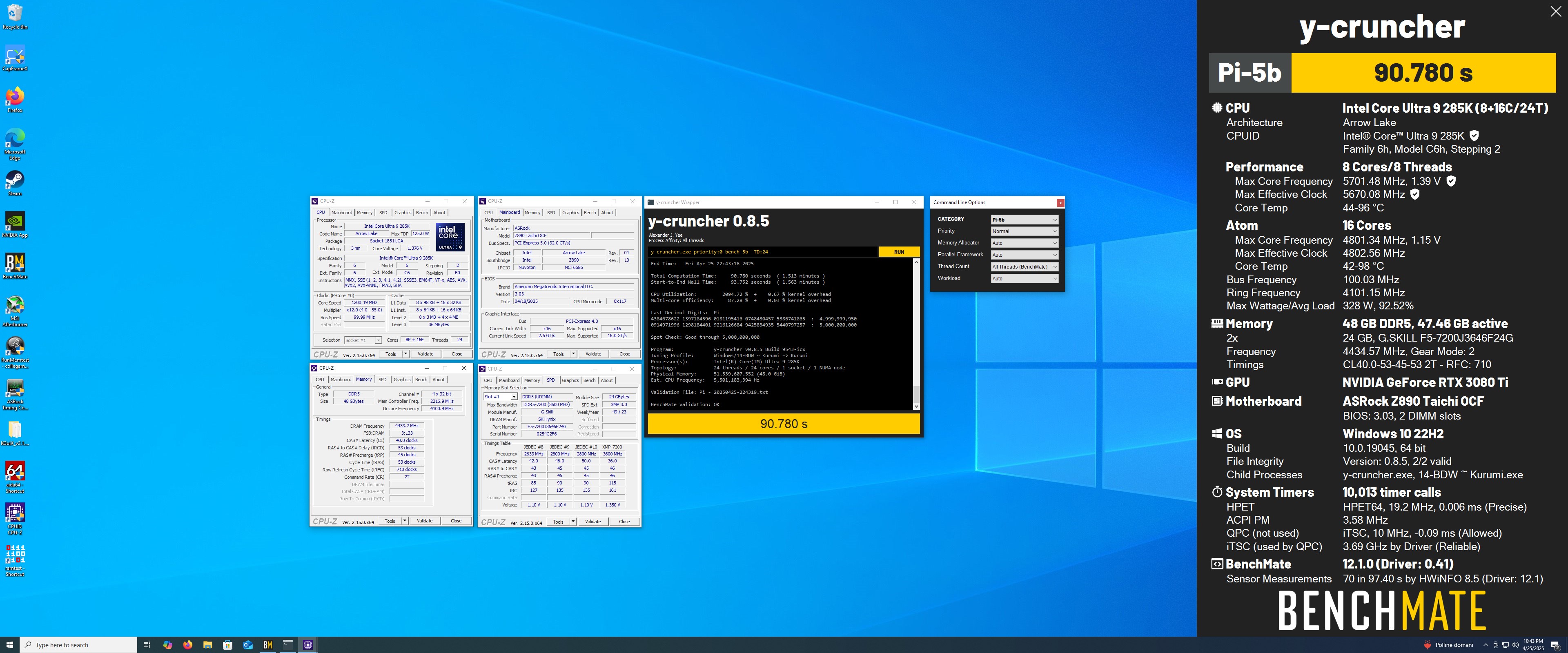Switch to Bench tab in CPU-Z CPU window
The image size is (1568, 653).
click(422, 212)
